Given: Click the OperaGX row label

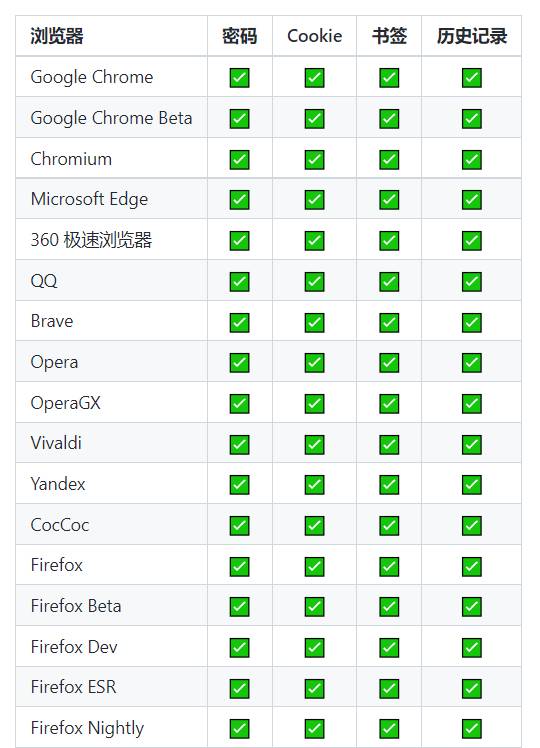Looking at the screenshot, I should tap(65, 404).
